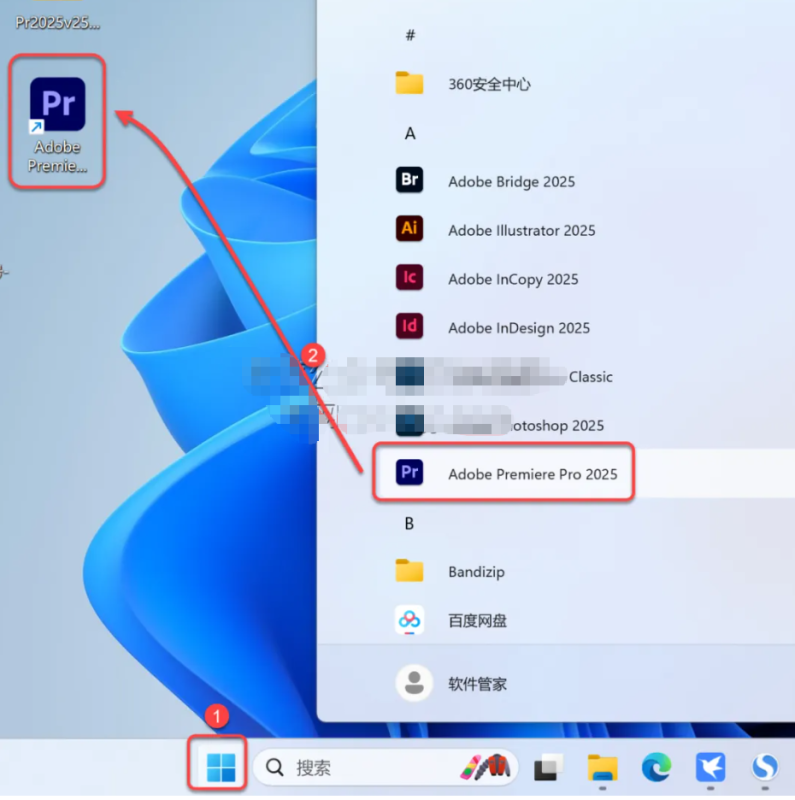
Task: Open the blue bird app on taskbar
Action: point(710,767)
